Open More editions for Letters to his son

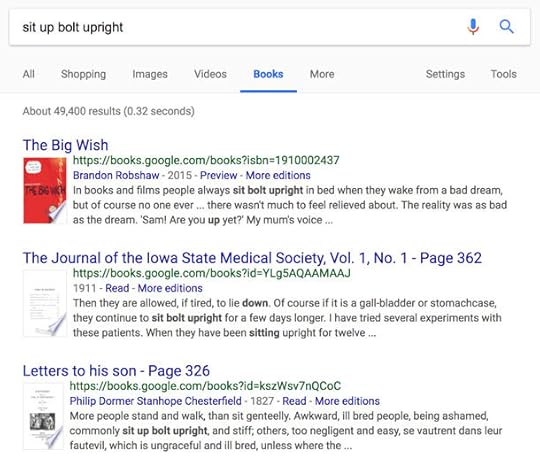point(347,401)
